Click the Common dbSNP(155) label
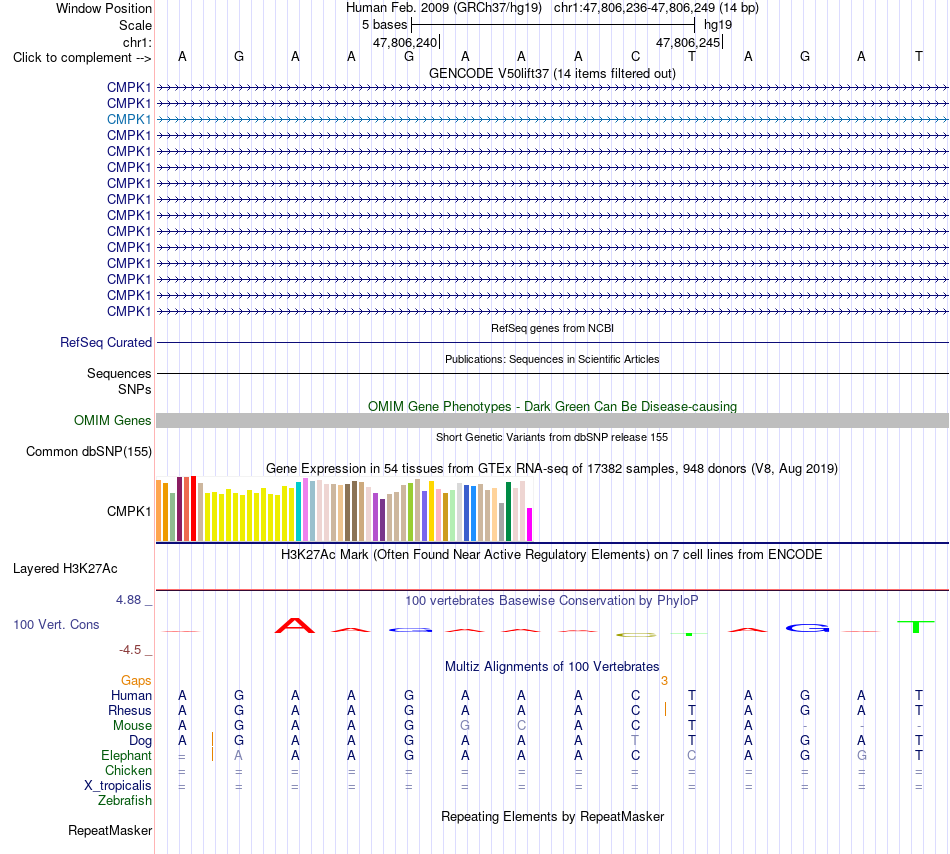 (89, 451)
